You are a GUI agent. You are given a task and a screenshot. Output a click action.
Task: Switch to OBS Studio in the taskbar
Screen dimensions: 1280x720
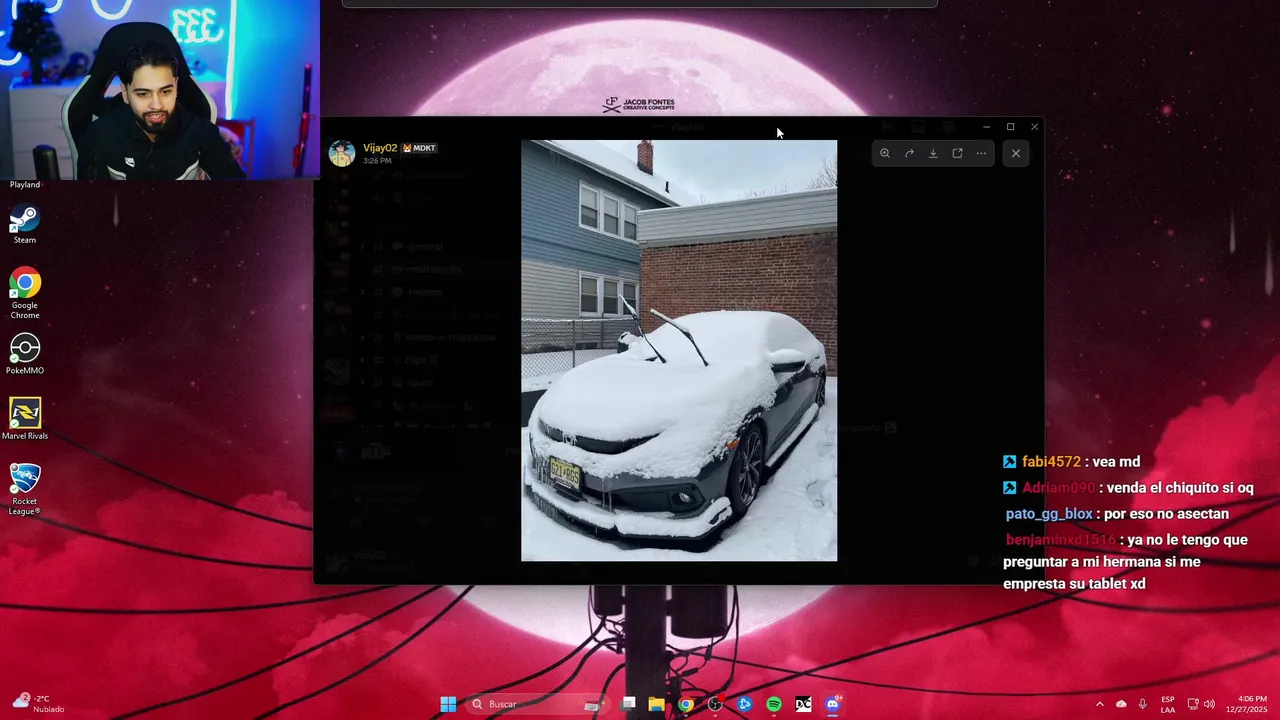coord(714,704)
